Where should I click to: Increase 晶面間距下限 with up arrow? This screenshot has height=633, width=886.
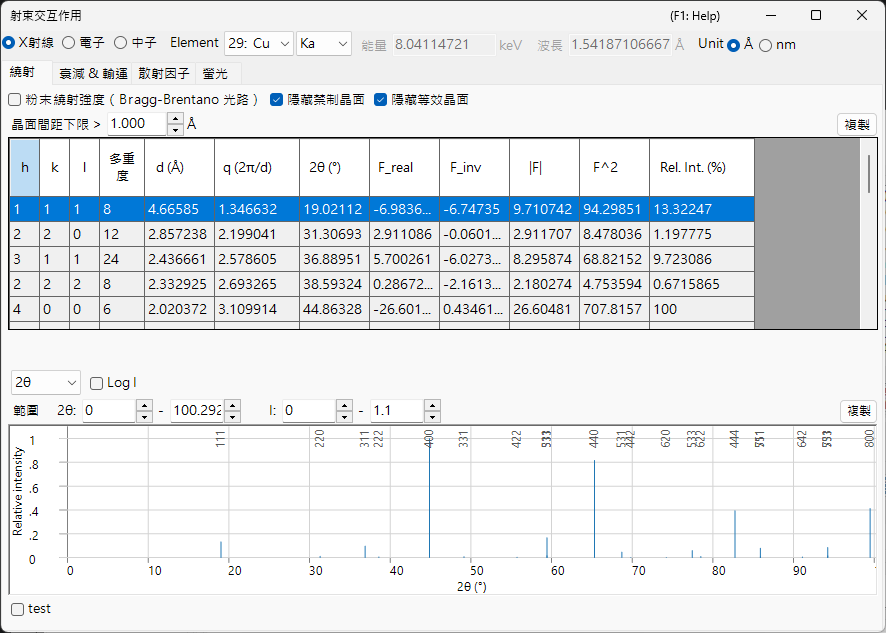click(176, 119)
